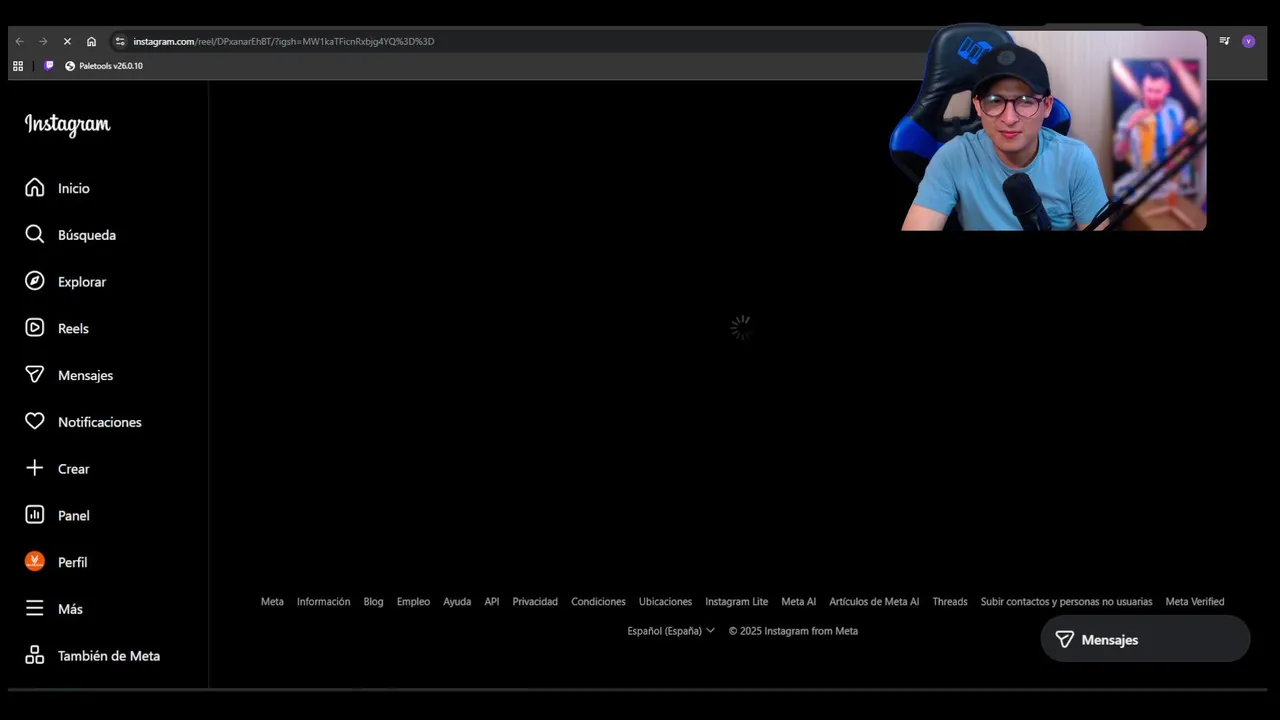The height and width of the screenshot is (720, 1280).
Task: Open the Ubicaciones footer link
Action: pyautogui.click(x=665, y=602)
